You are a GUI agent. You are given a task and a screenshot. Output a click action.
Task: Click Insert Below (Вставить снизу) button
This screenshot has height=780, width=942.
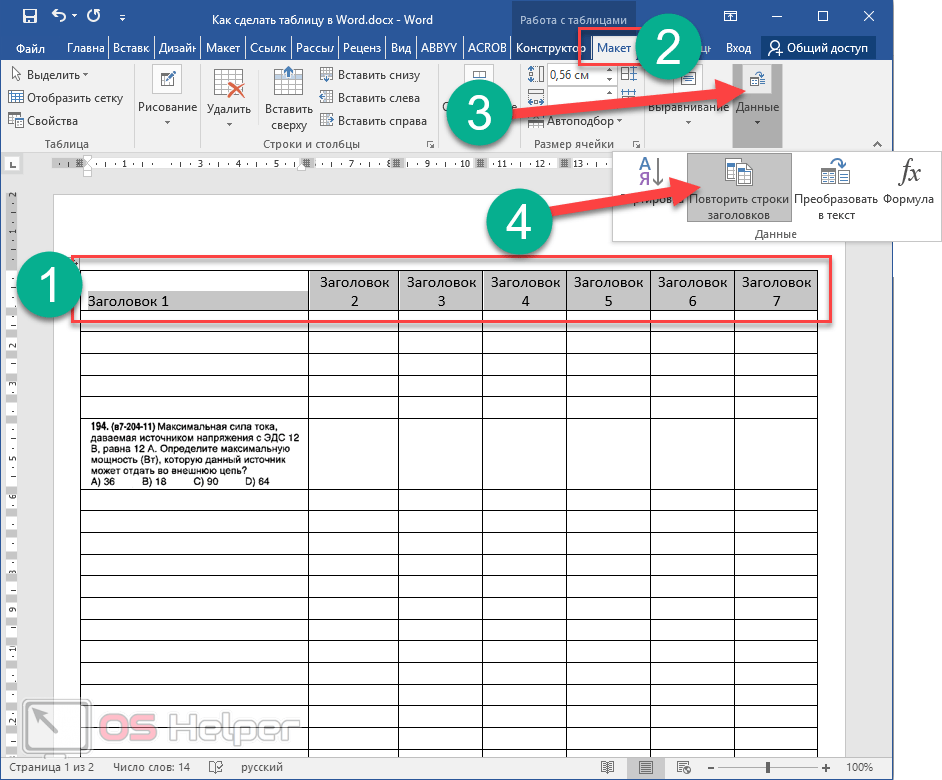point(370,75)
